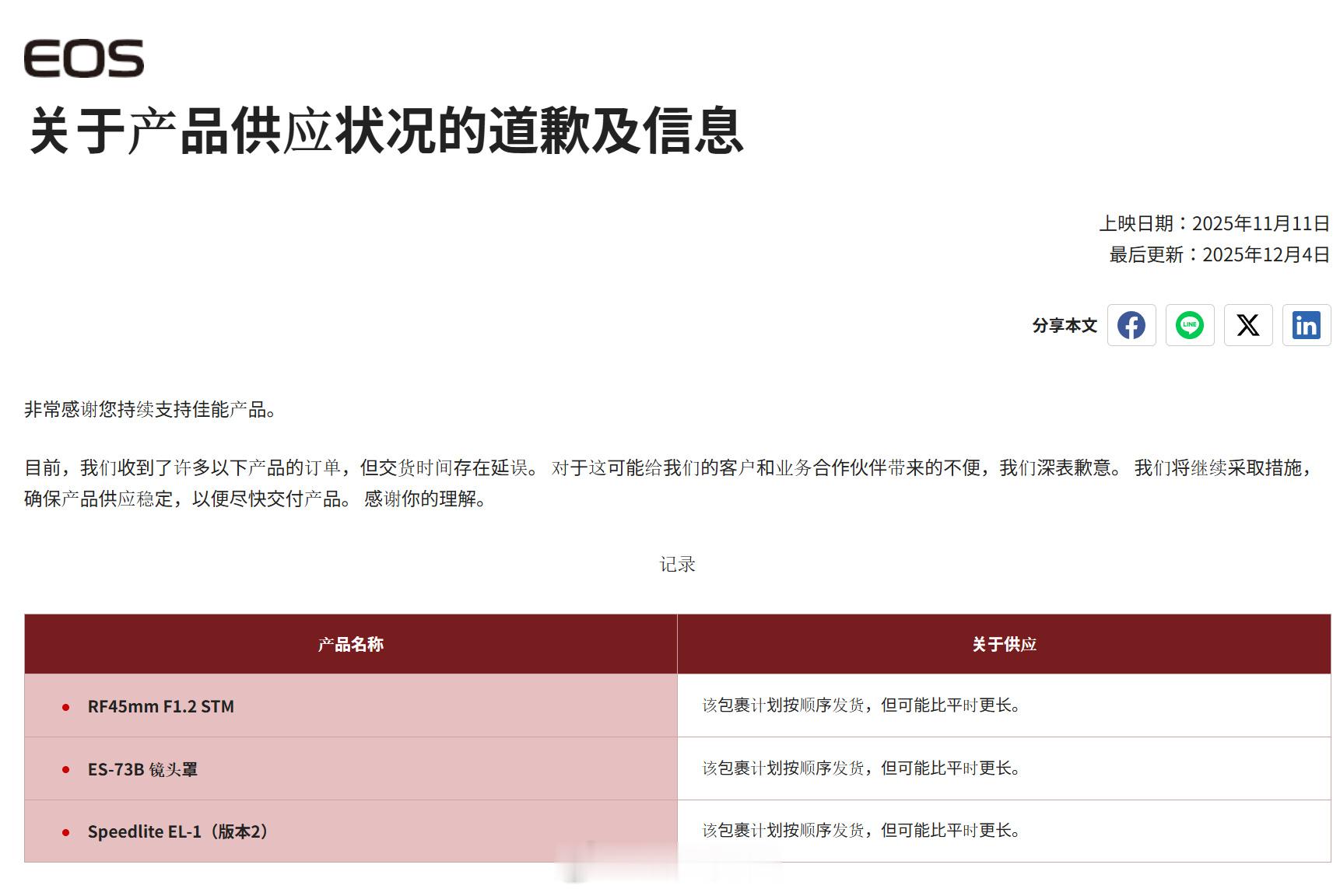
Task: Click the supply status for Speedlite EL-1
Action: (x=1004, y=831)
